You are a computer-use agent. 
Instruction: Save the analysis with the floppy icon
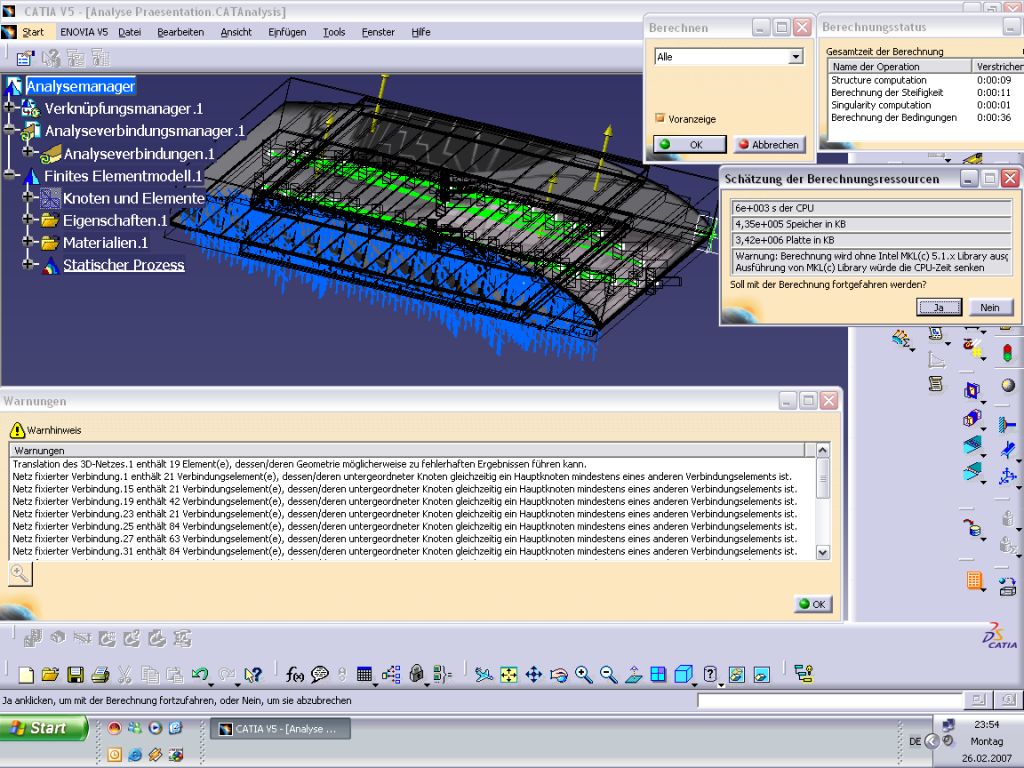[x=75, y=675]
